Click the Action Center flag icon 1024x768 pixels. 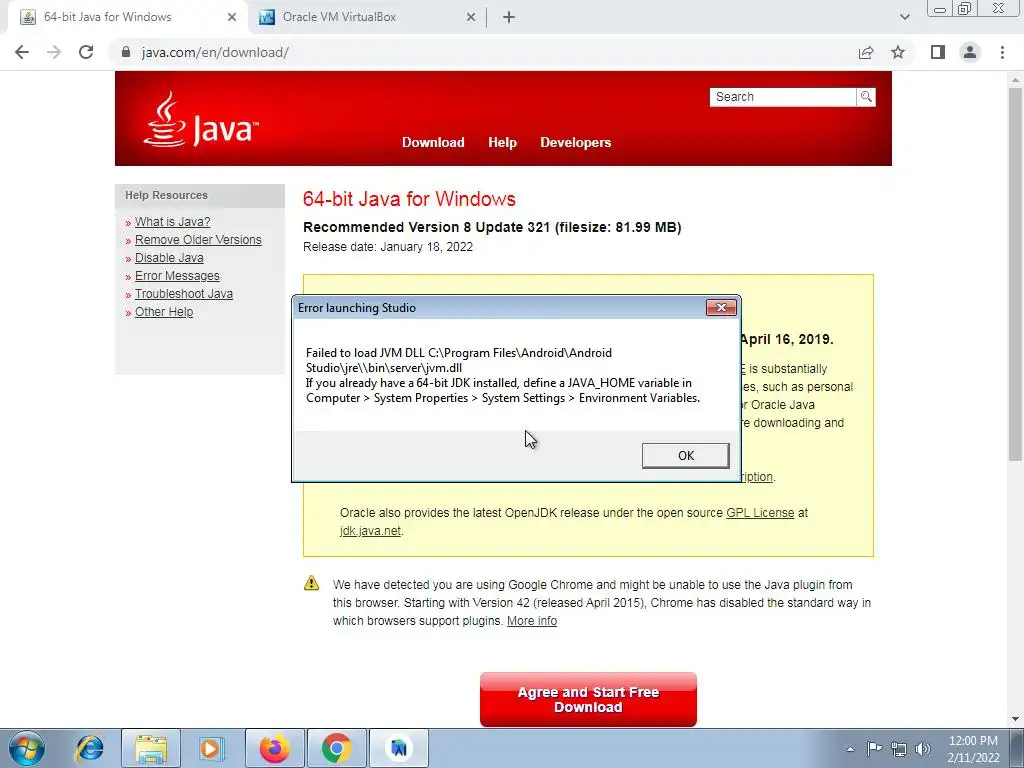tap(874, 748)
